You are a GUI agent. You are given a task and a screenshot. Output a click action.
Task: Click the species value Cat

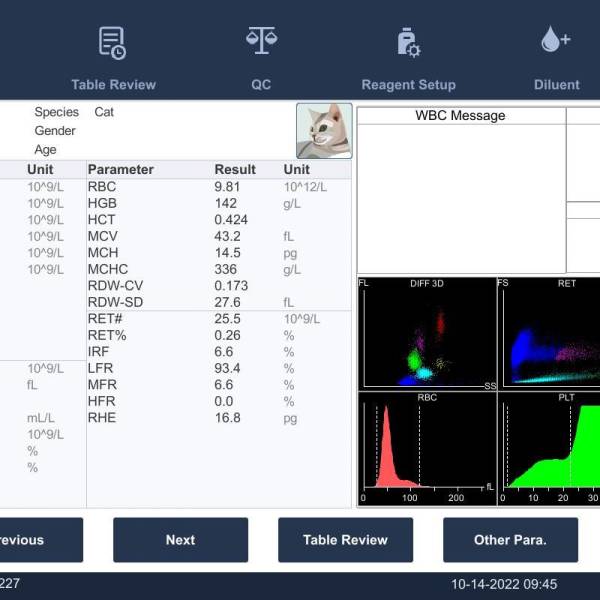[104, 112]
